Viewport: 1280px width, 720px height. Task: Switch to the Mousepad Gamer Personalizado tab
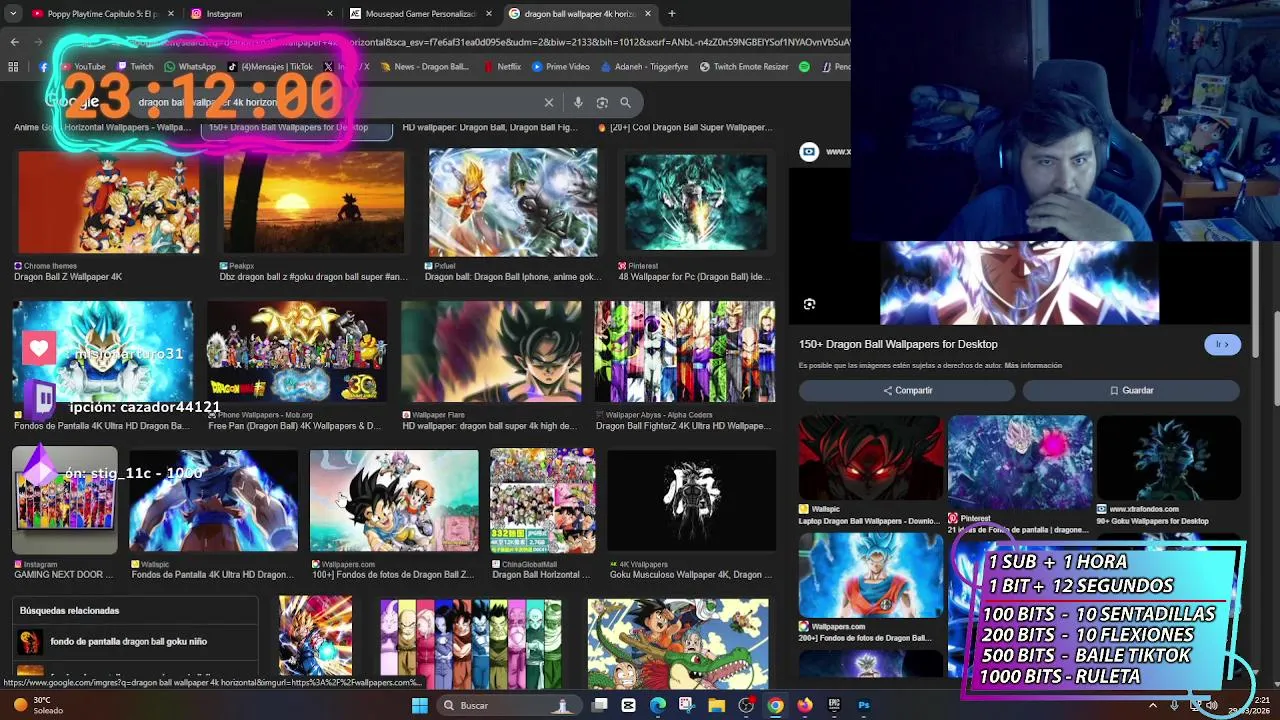point(420,14)
